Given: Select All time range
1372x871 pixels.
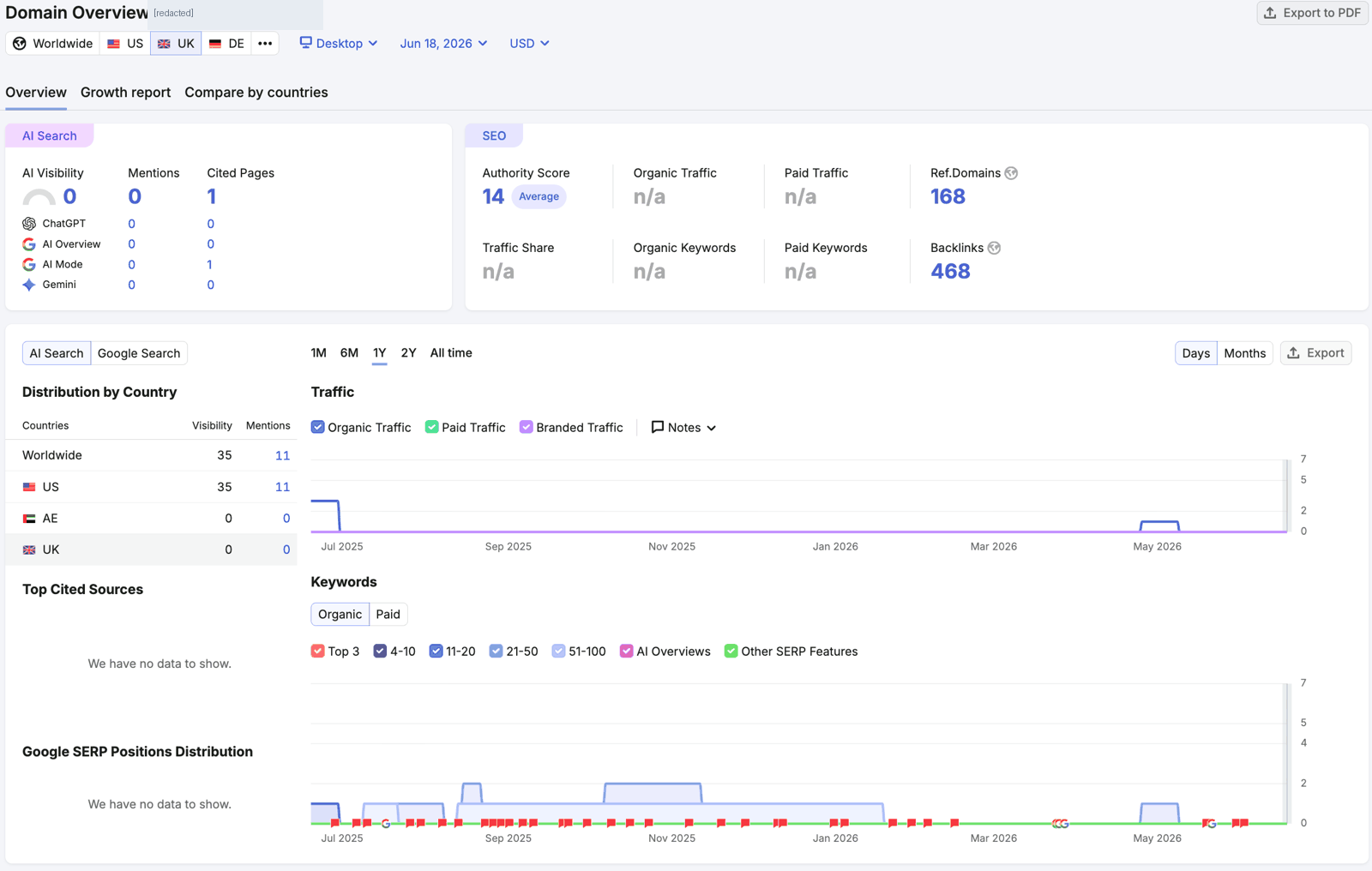Looking at the screenshot, I should pos(451,353).
